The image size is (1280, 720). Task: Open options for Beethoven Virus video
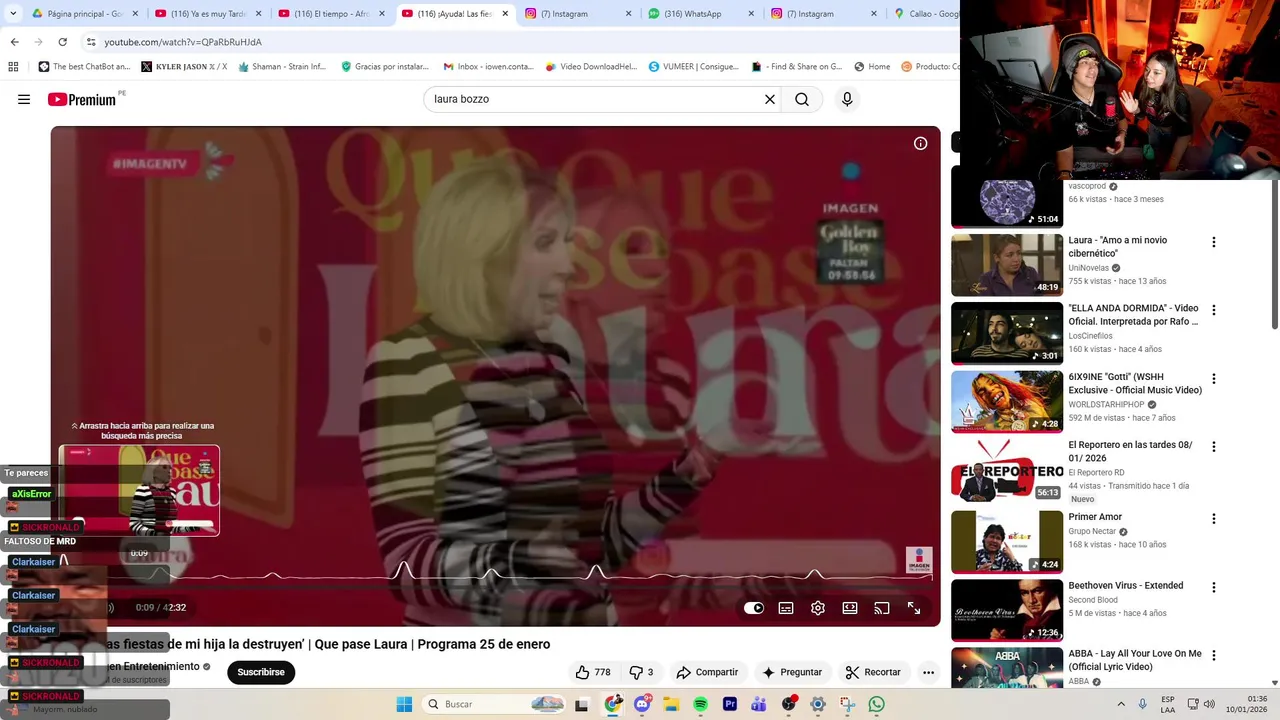pos(1214,587)
